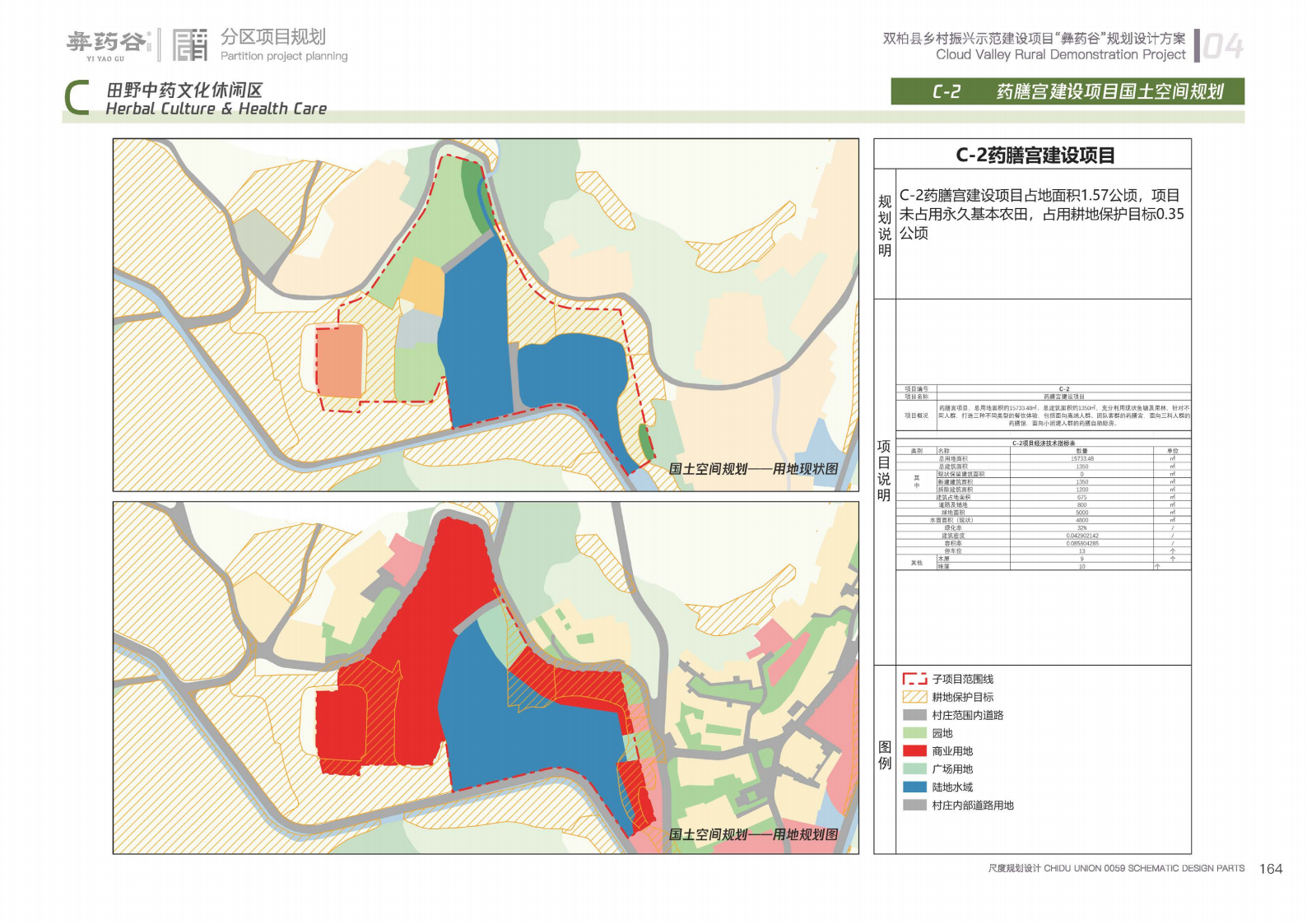Click the 分区项目规划 page heading

273,37
